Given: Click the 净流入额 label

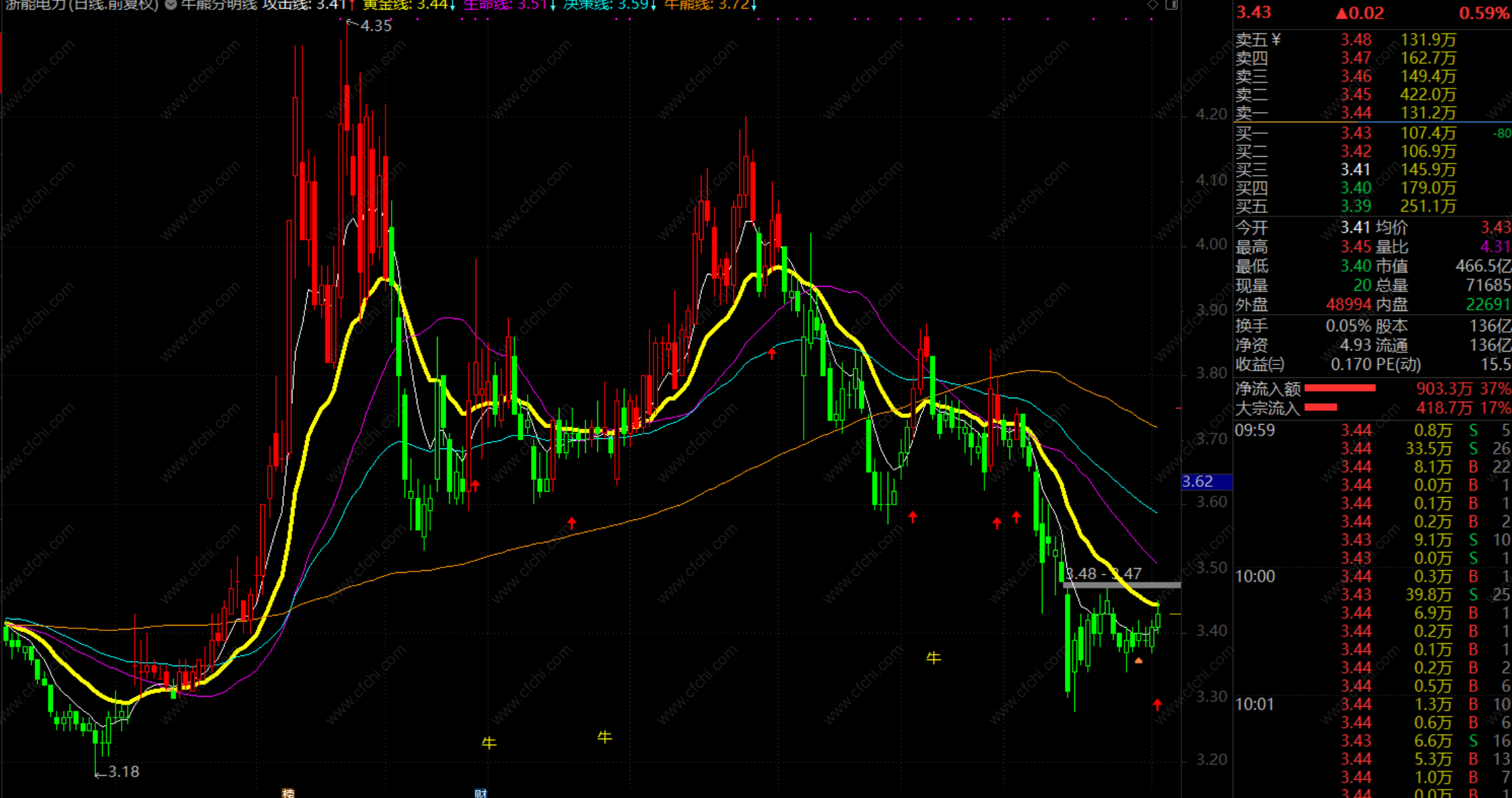Looking at the screenshot, I should [x=1267, y=389].
